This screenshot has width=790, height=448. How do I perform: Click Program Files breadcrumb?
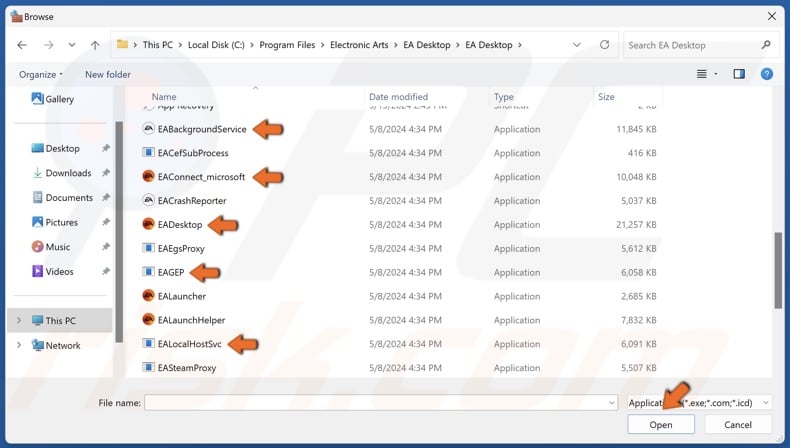(287, 45)
